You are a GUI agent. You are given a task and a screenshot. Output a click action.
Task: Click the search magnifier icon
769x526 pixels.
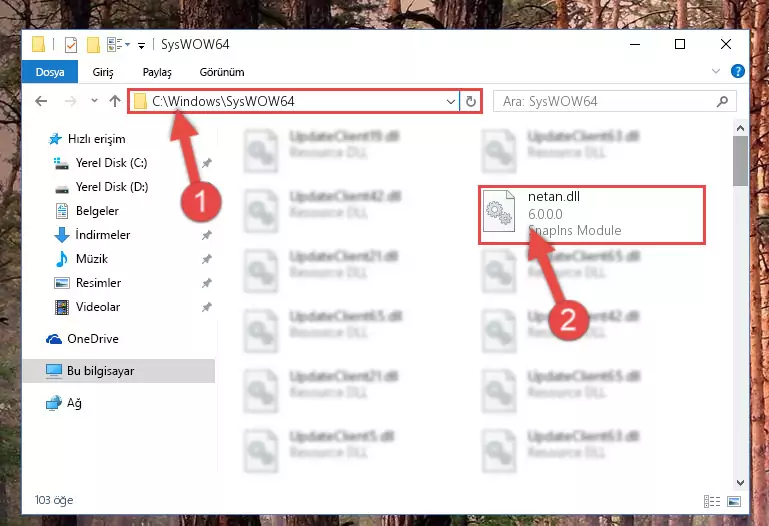(722, 101)
